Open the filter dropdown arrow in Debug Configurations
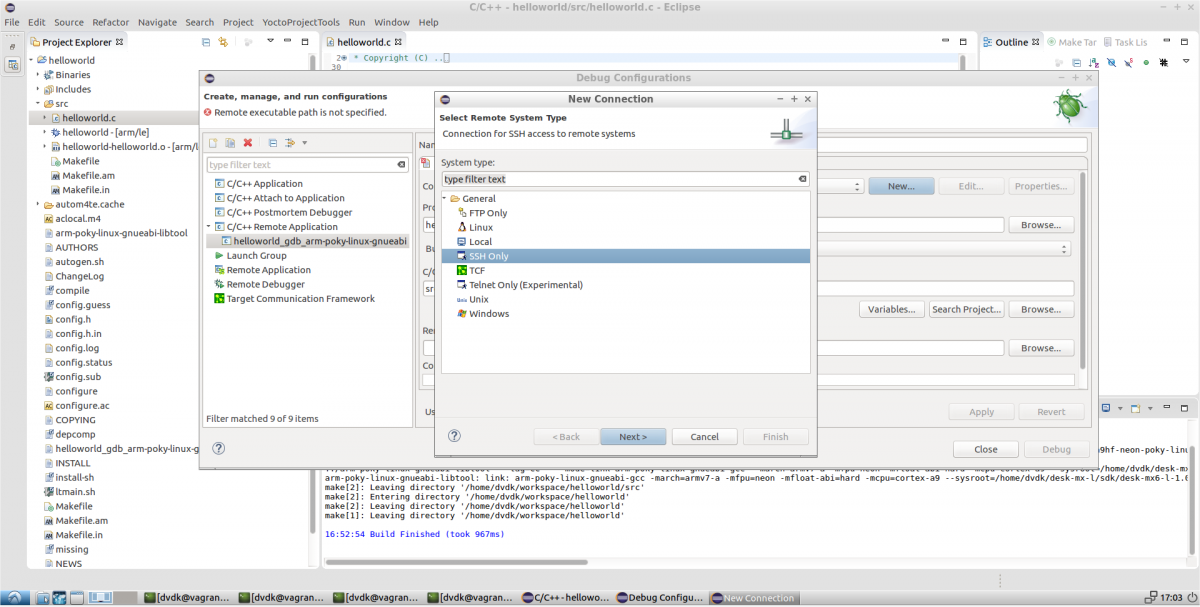Screen dimensions: 1200x607 [x=304, y=143]
